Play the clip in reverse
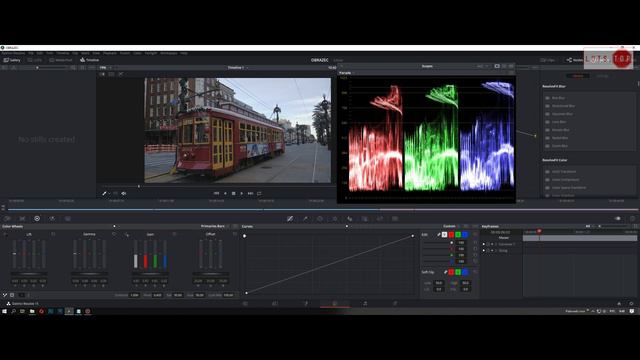The height and width of the screenshot is (360, 640). click(x=225, y=193)
